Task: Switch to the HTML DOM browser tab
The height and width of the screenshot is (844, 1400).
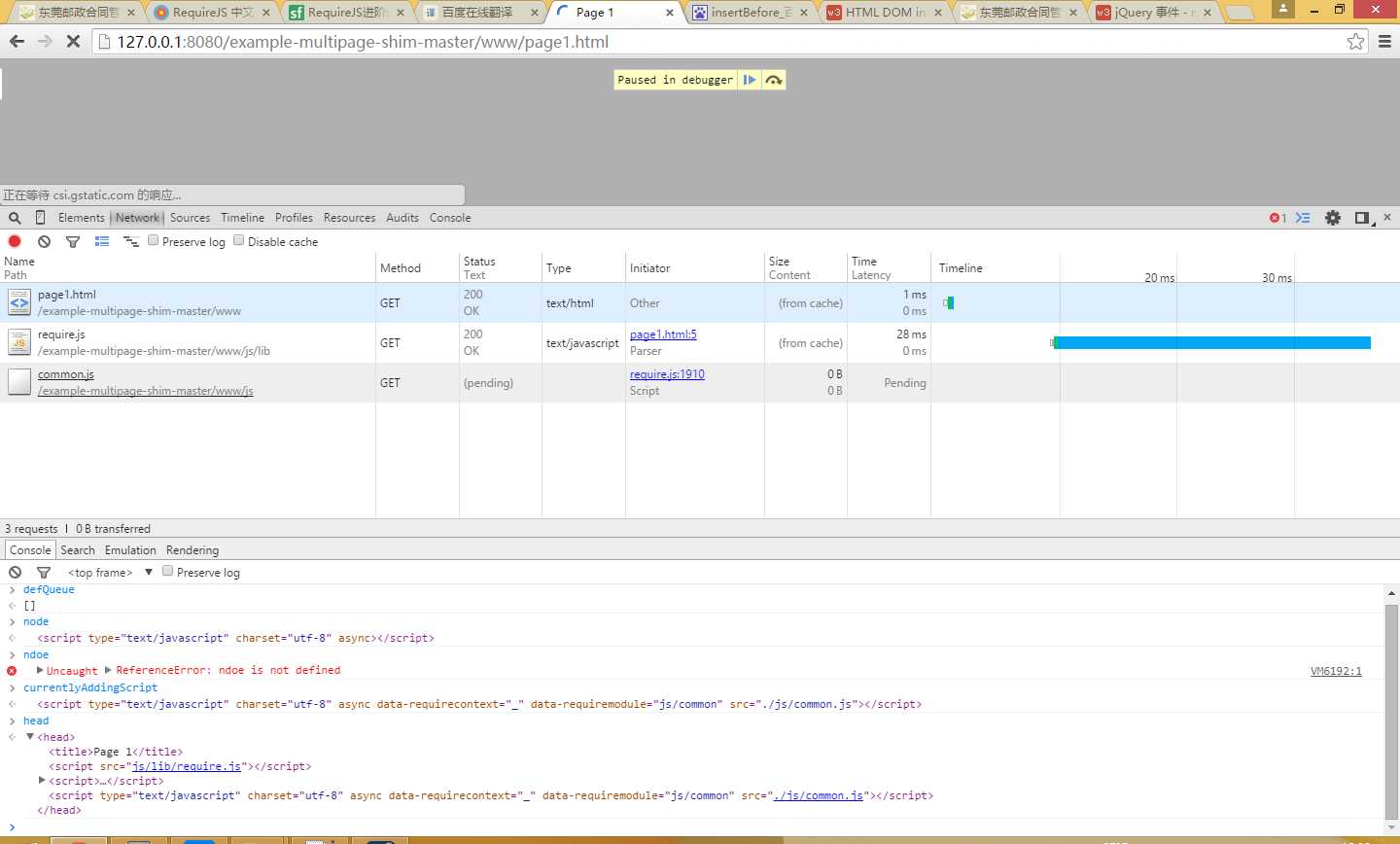Action: (884, 12)
